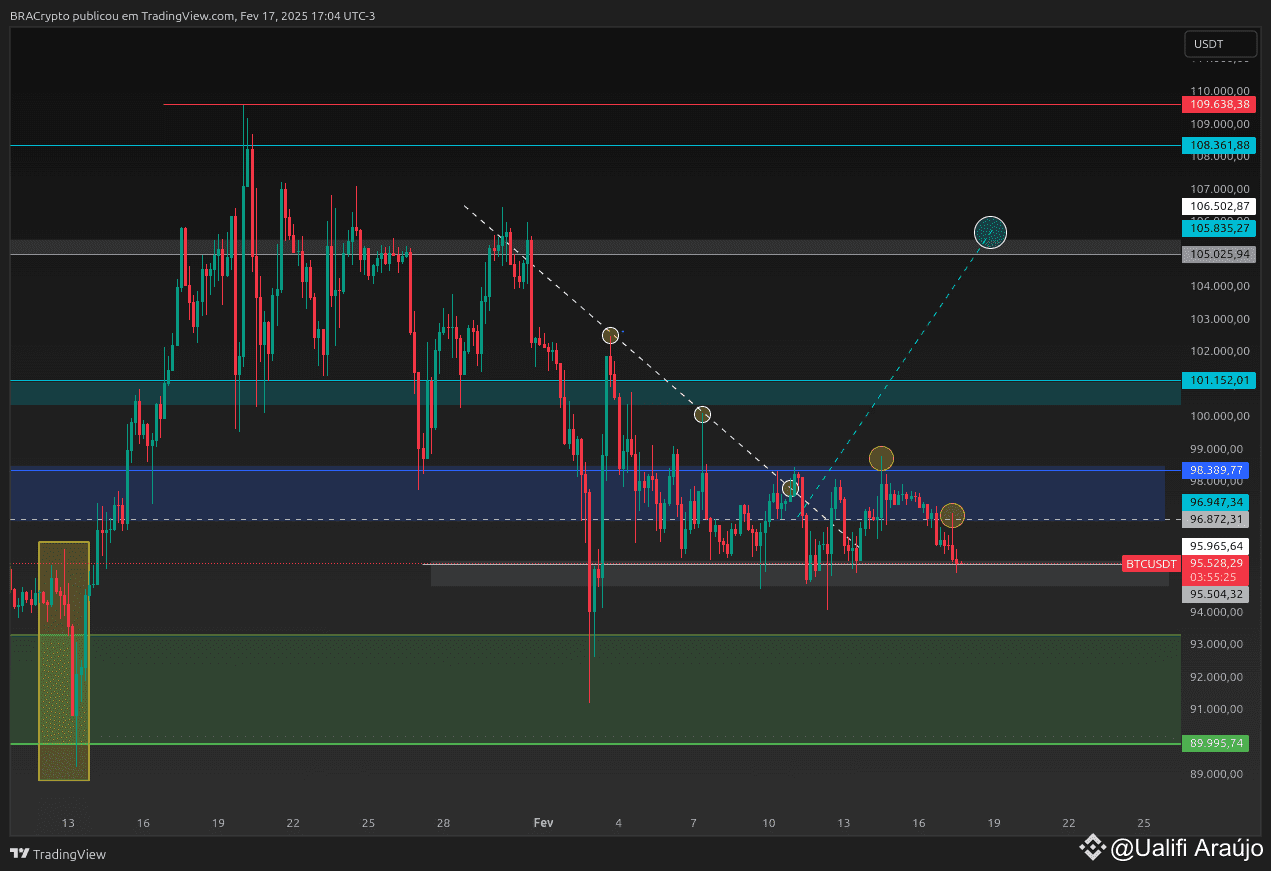
Task: Click the teal 101.152,01 price label
Action: (1217, 380)
